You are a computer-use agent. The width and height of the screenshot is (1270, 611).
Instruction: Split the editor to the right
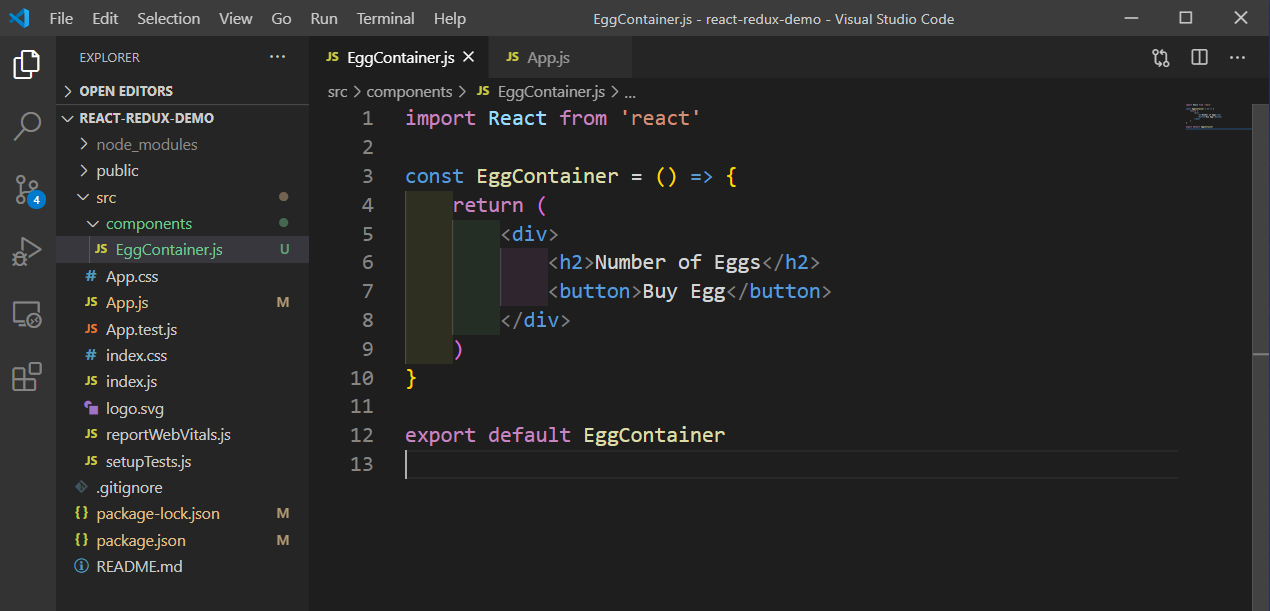coord(1200,58)
